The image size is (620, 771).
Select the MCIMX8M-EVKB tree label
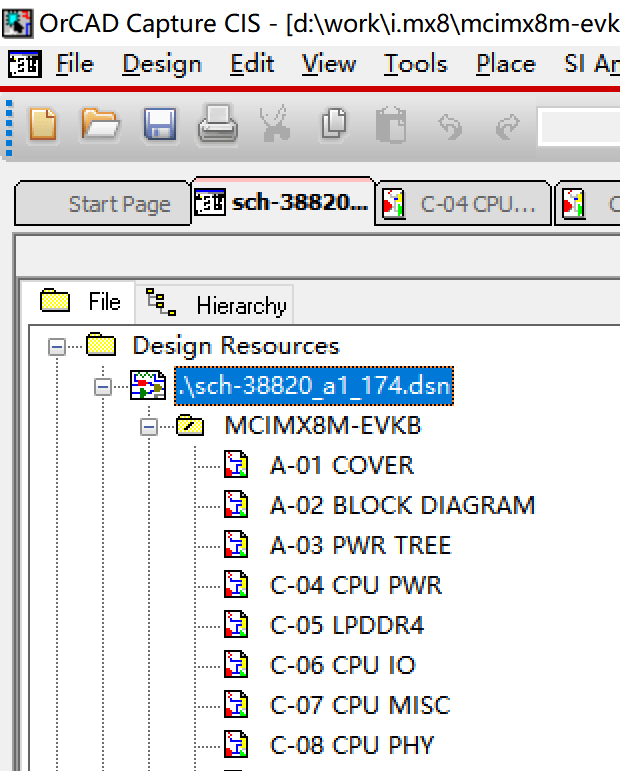[323, 425]
